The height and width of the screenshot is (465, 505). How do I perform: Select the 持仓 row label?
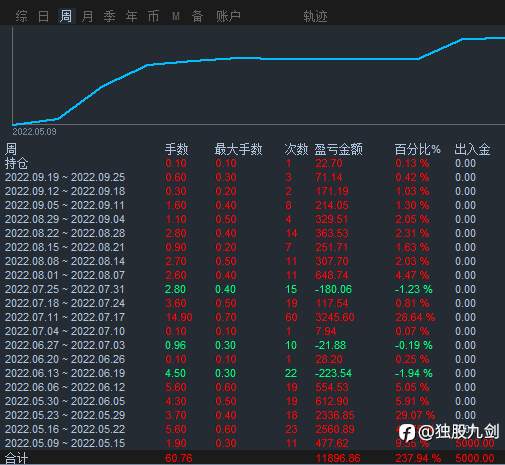point(16,163)
